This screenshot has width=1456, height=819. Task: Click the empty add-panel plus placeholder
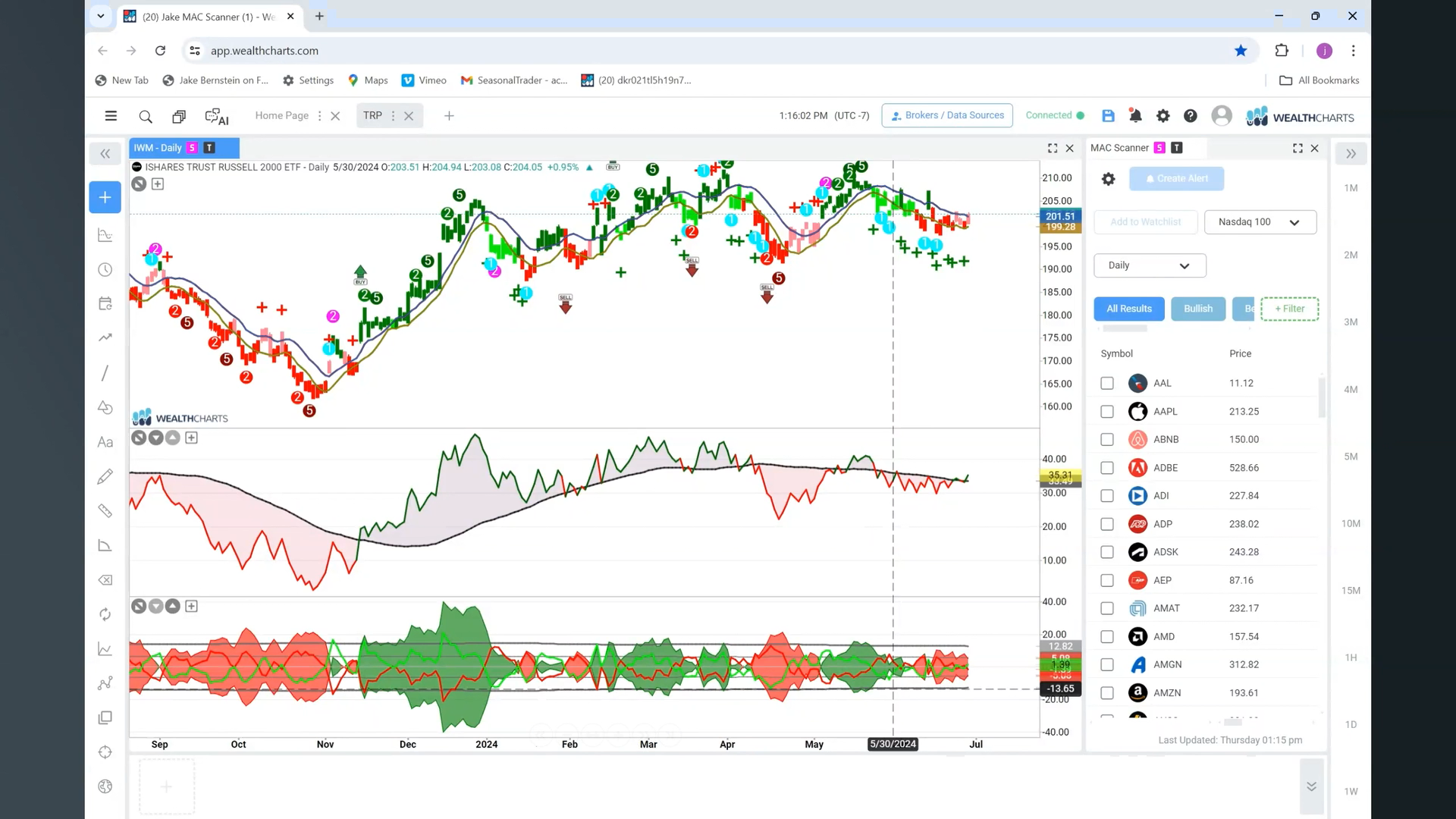(167, 786)
